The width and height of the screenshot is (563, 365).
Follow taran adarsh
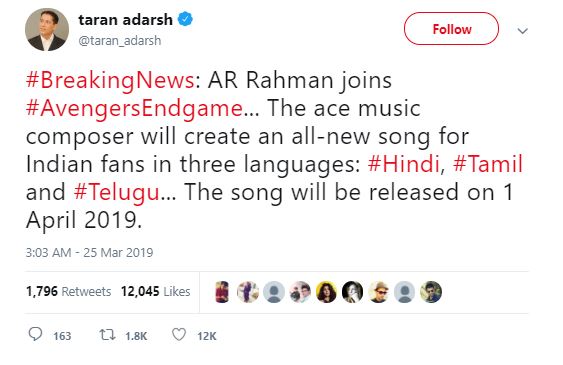[451, 29]
